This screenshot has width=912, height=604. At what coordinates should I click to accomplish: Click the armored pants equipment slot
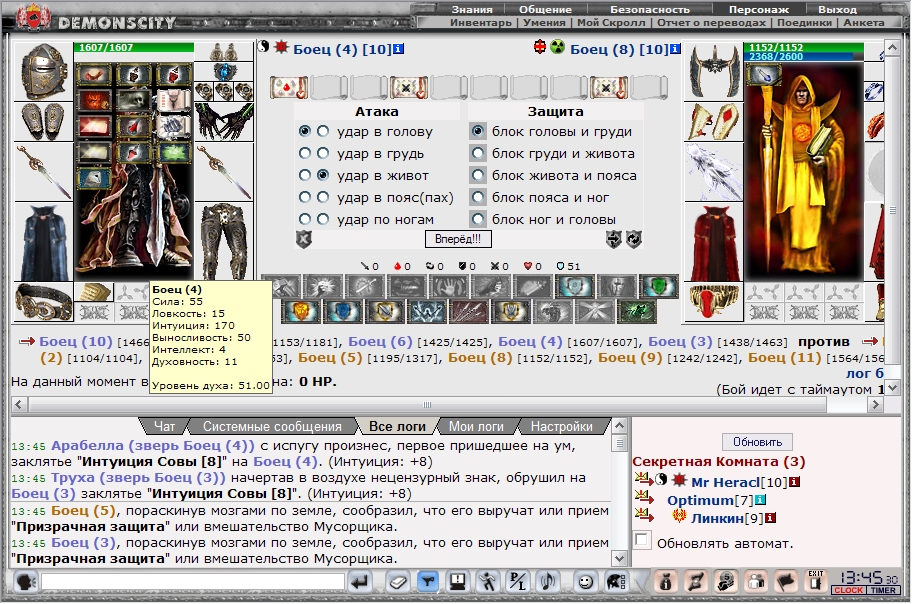point(224,241)
